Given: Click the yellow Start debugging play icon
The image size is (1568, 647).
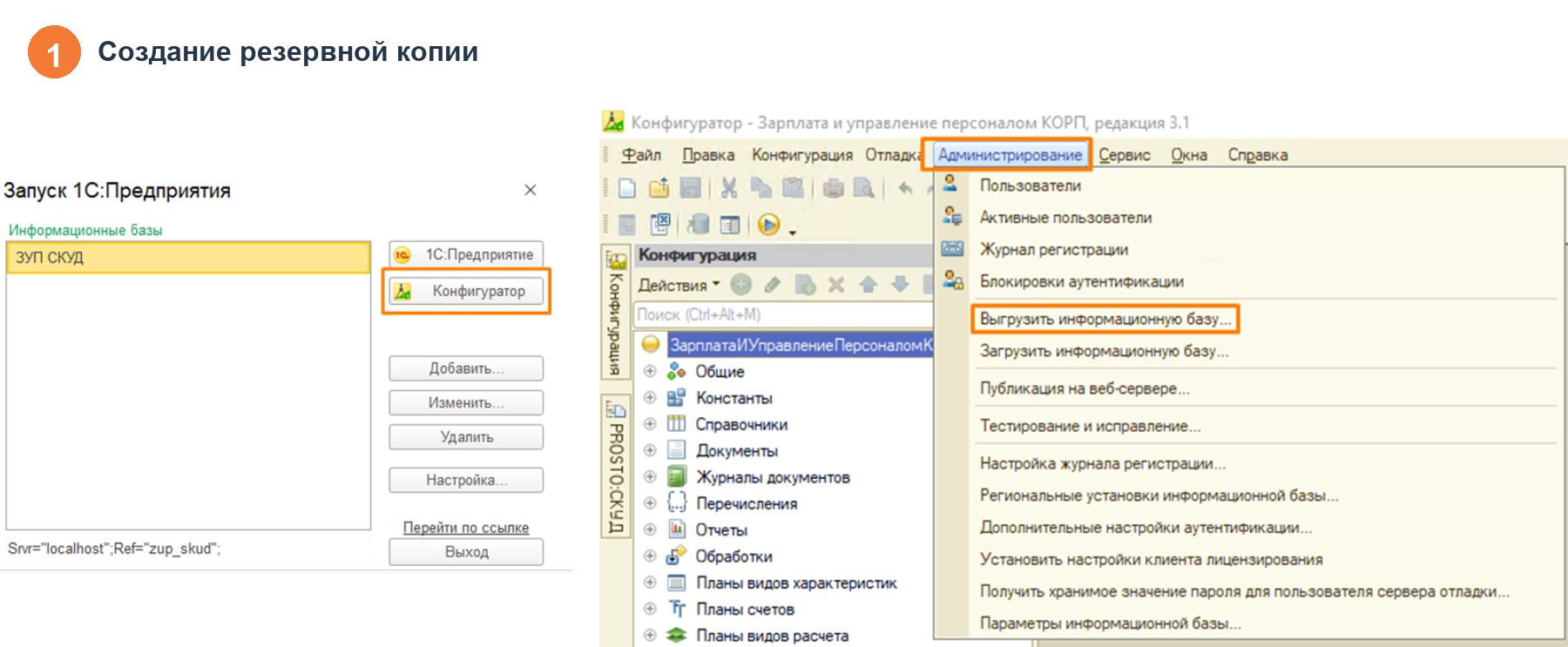Looking at the screenshot, I should 768,225.
